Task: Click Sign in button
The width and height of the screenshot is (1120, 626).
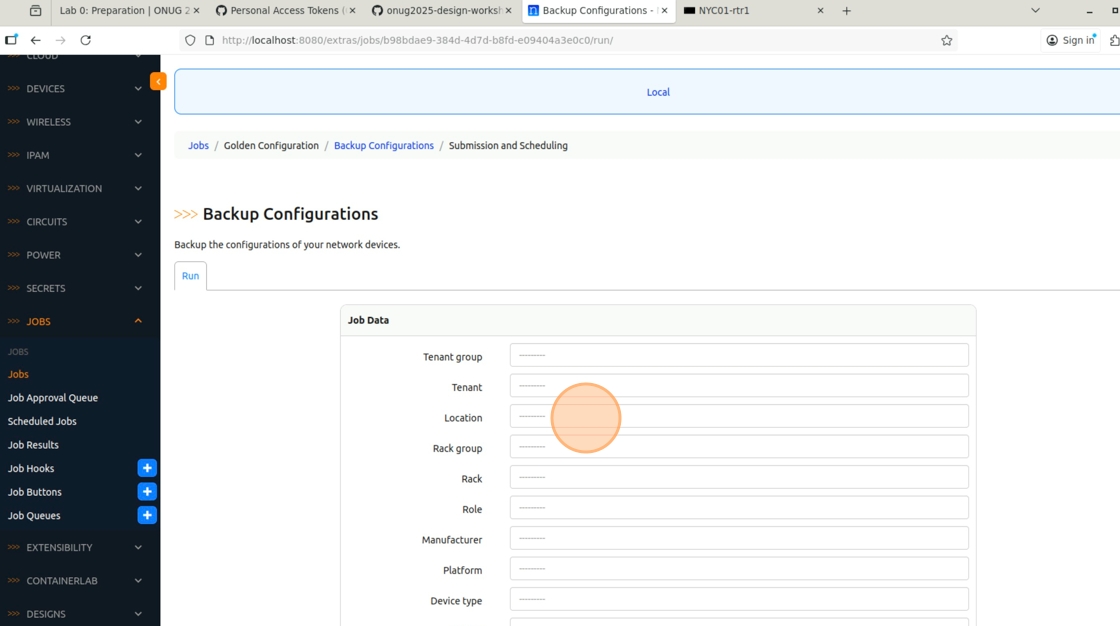Action: point(1070,40)
